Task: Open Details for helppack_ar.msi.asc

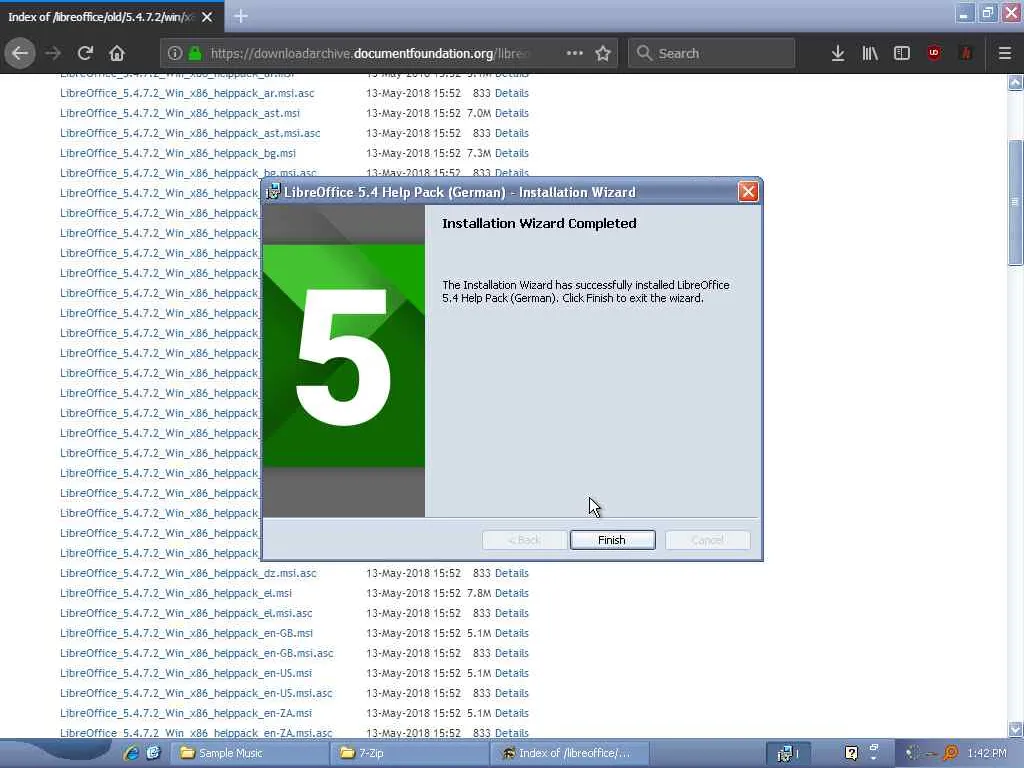Action: point(511,93)
